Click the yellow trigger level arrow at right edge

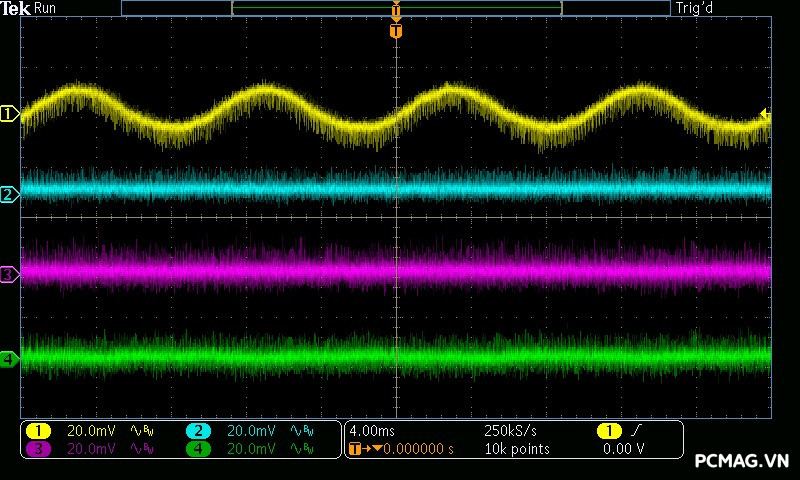point(766,114)
